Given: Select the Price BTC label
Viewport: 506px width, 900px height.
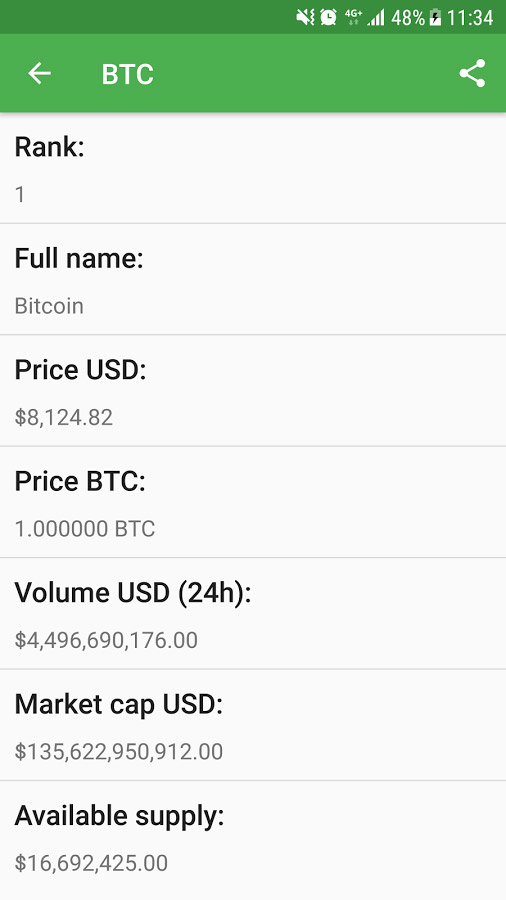Looking at the screenshot, I should 80,480.
